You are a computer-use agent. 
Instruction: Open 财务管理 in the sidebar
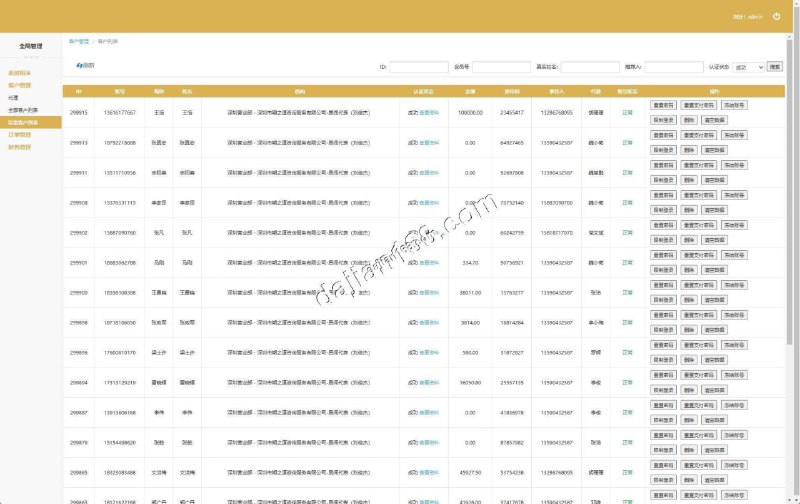20,147
